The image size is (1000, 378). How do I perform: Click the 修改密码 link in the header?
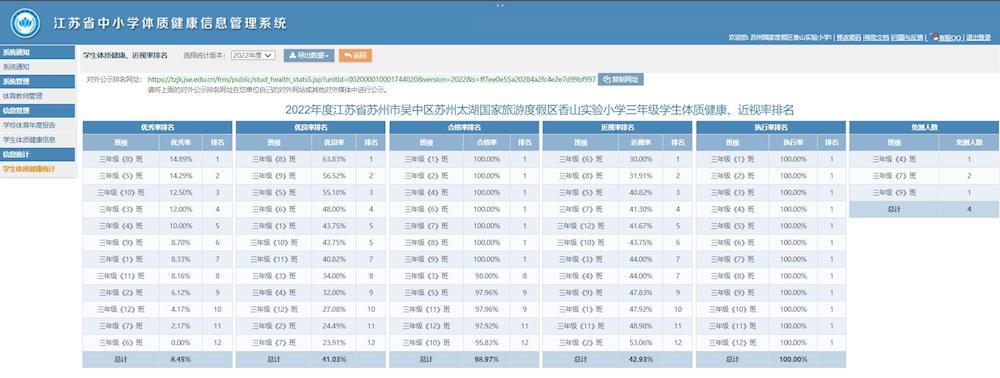848,38
